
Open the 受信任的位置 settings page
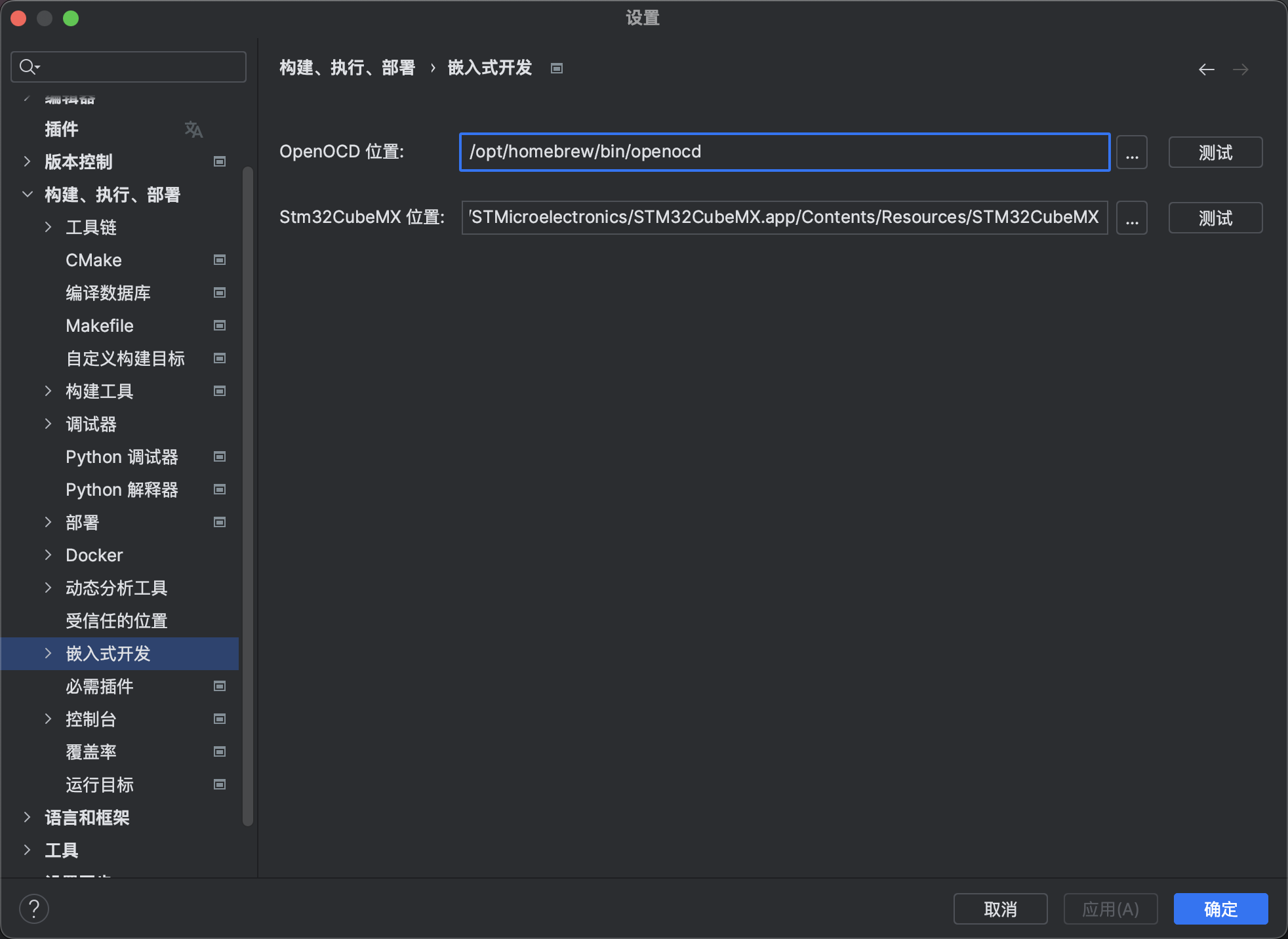point(117,621)
